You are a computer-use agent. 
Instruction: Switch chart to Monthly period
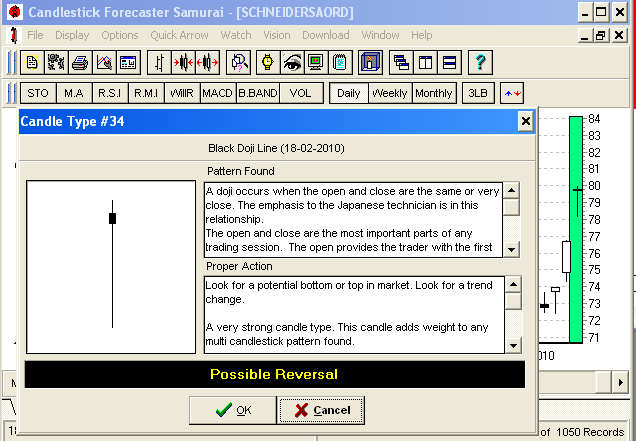tap(434, 93)
